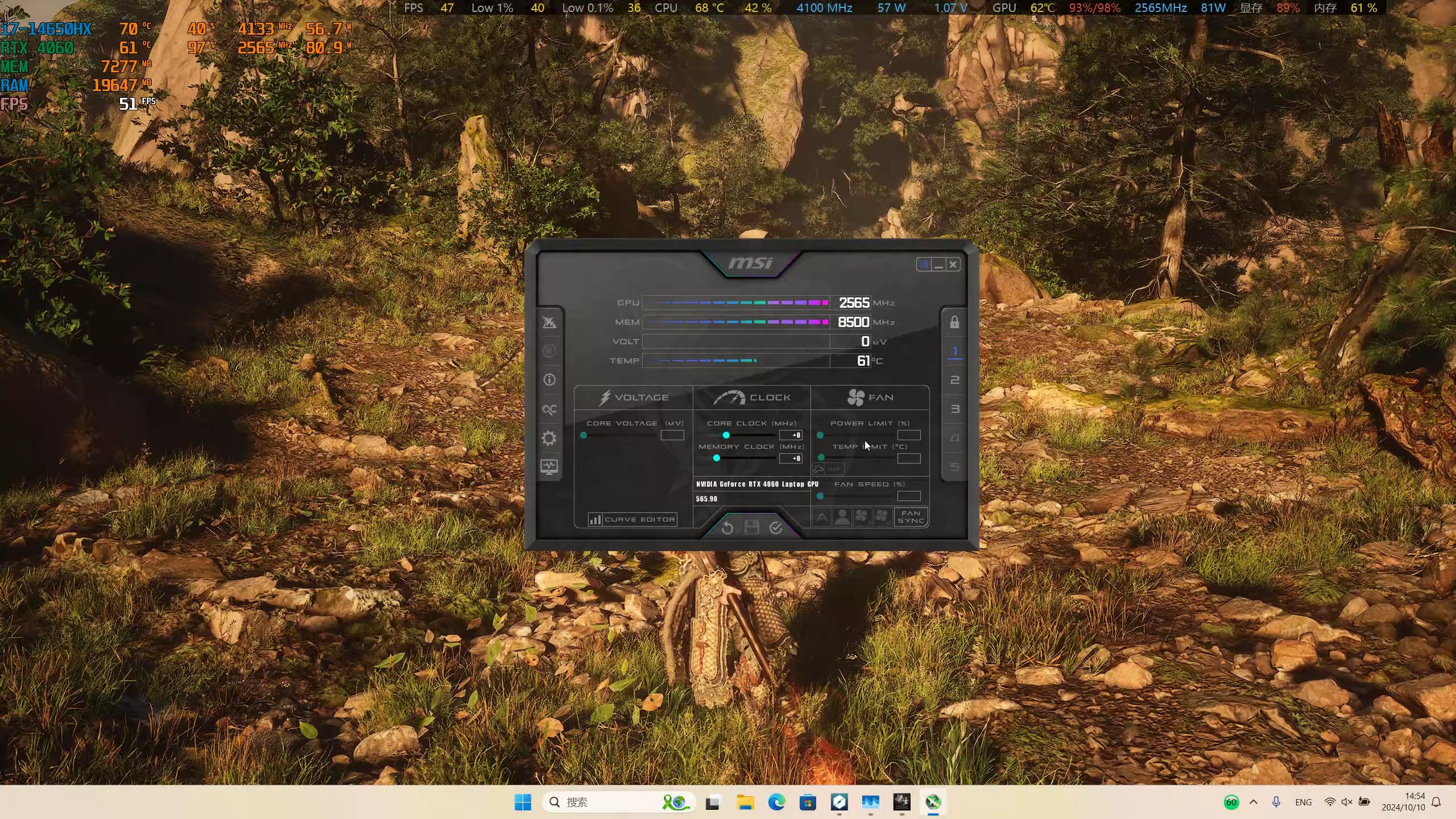Save profile with floppy disk icon
This screenshot has width=1456, height=819.
[751, 528]
